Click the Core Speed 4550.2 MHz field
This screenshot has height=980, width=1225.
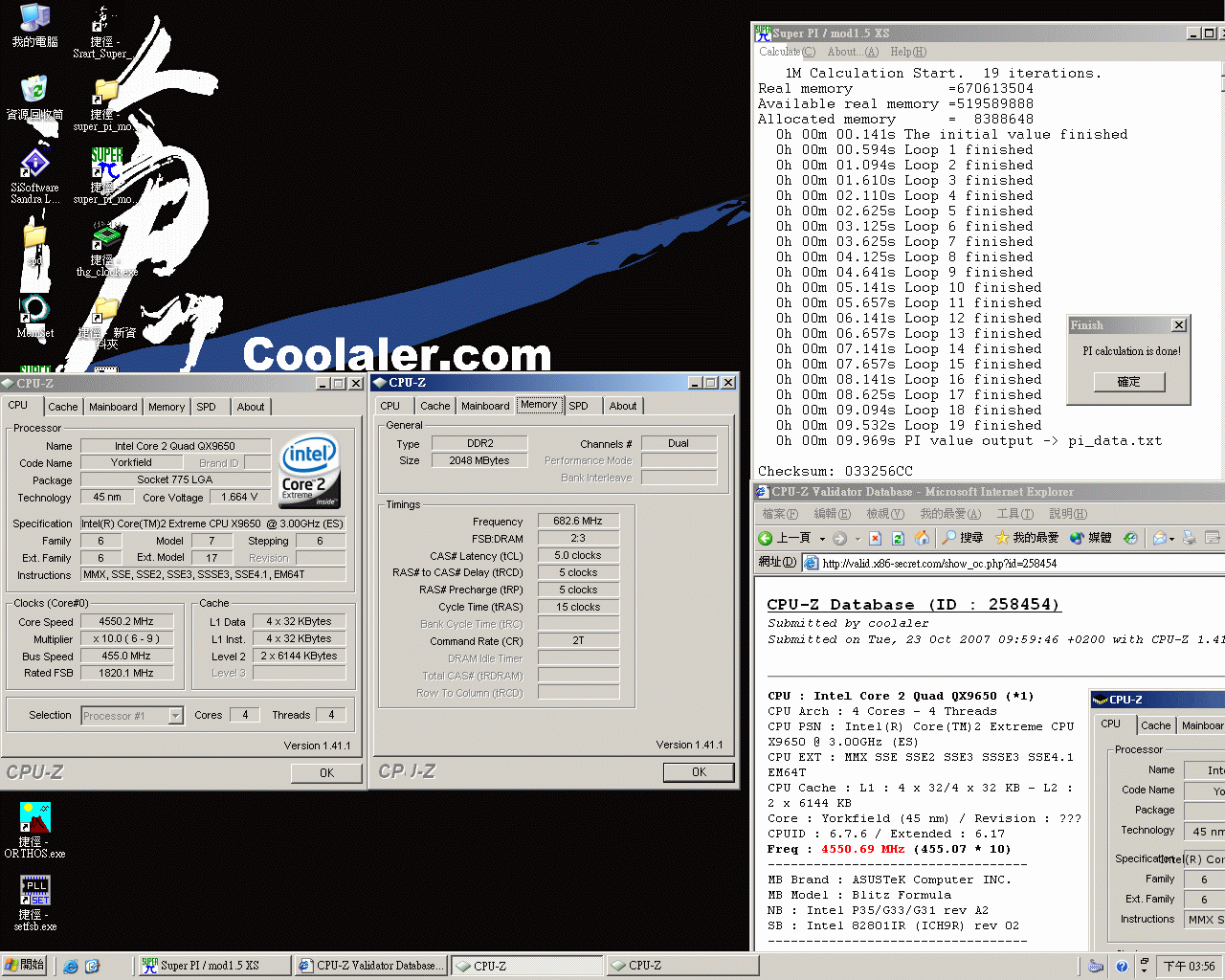(x=126, y=621)
